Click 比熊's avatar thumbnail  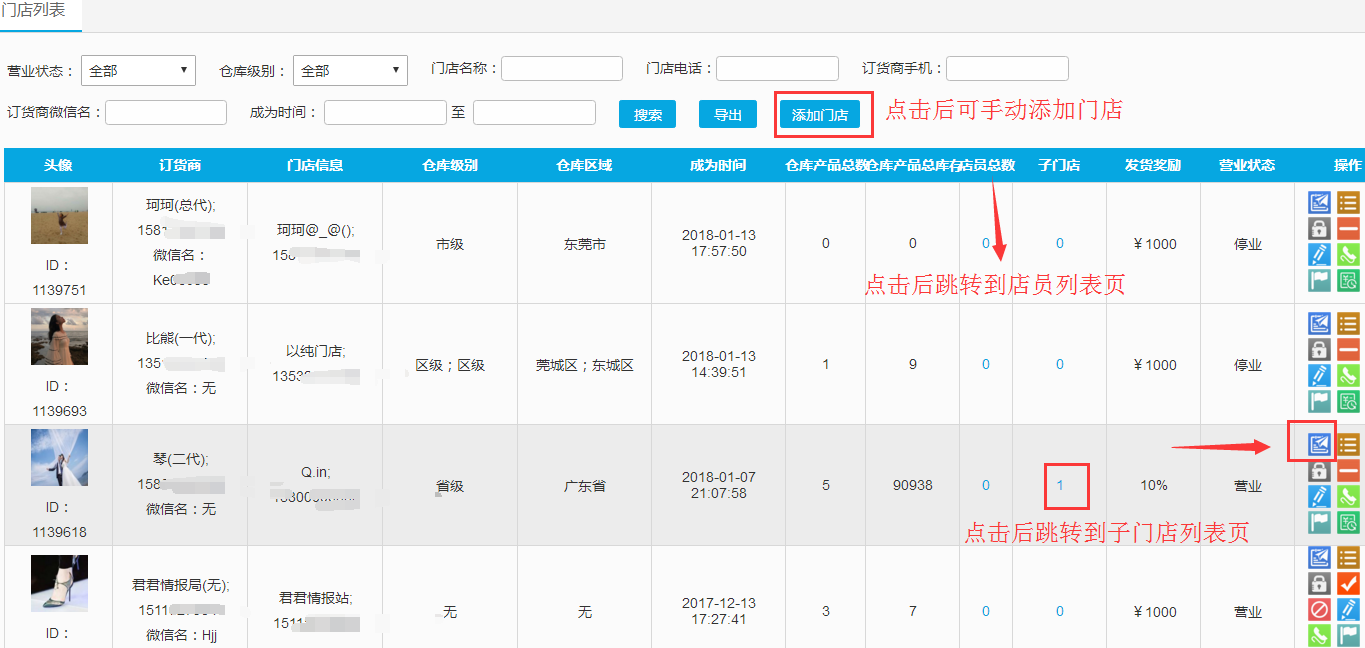click(x=59, y=337)
